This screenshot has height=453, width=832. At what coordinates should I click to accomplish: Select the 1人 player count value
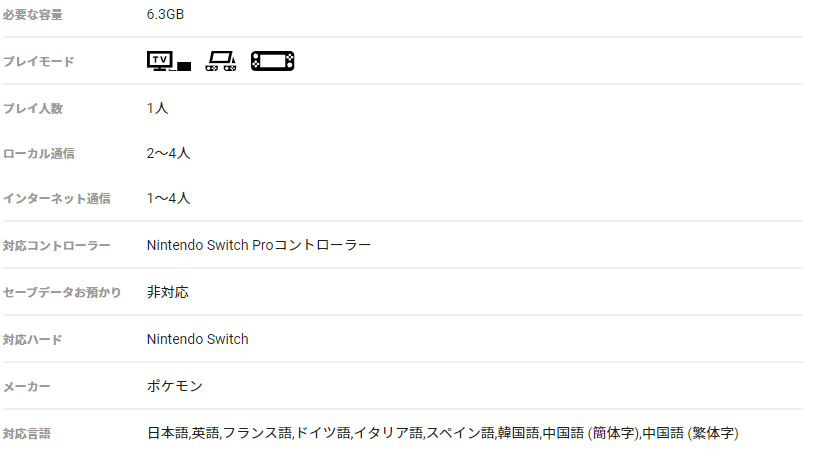click(x=158, y=108)
